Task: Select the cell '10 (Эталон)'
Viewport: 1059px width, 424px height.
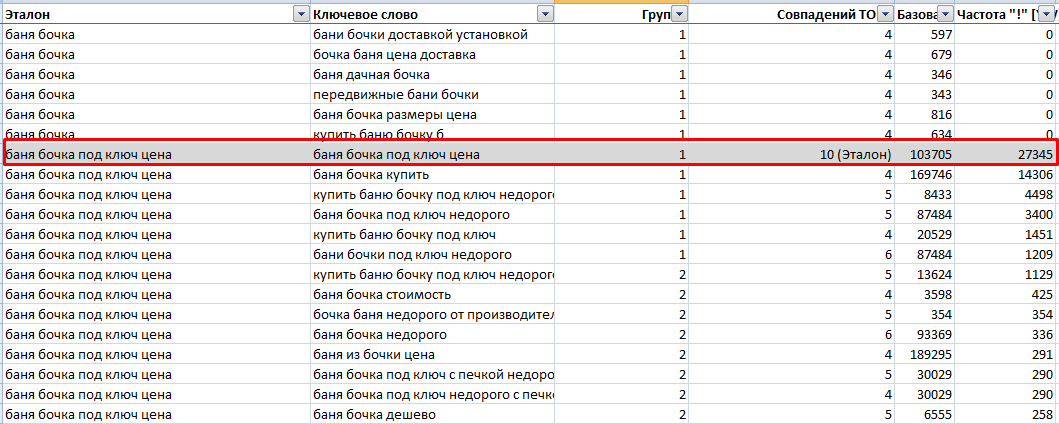Action: [792, 155]
